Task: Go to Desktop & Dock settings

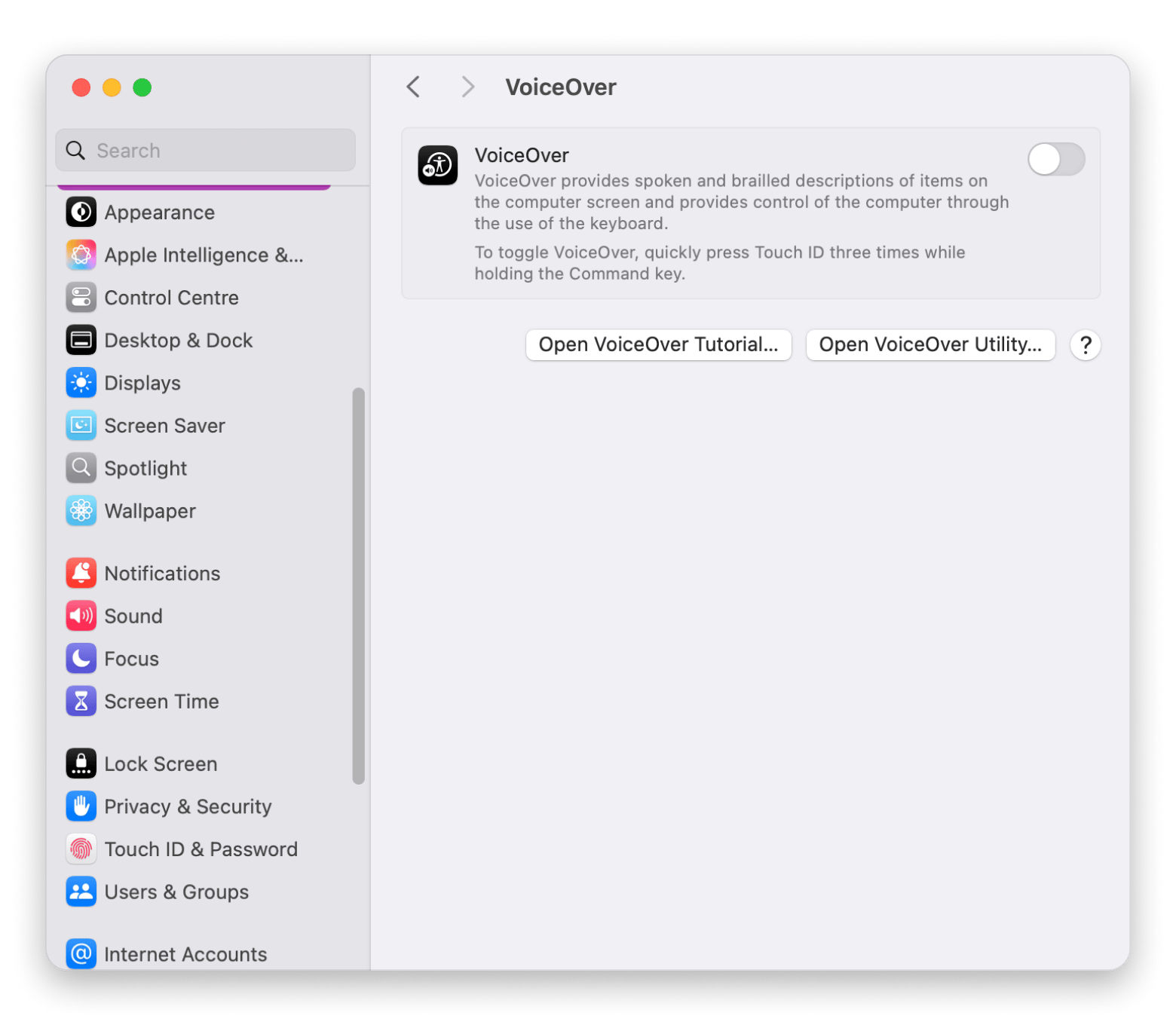Action: coord(178,341)
